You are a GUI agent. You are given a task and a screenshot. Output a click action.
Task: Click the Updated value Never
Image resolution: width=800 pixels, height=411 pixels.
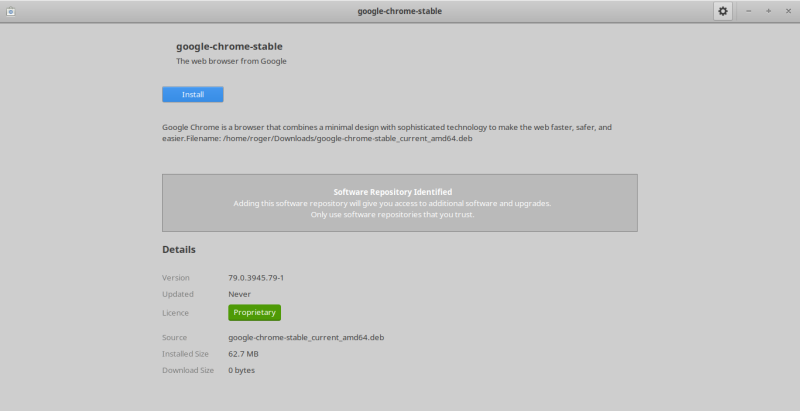click(x=239, y=294)
